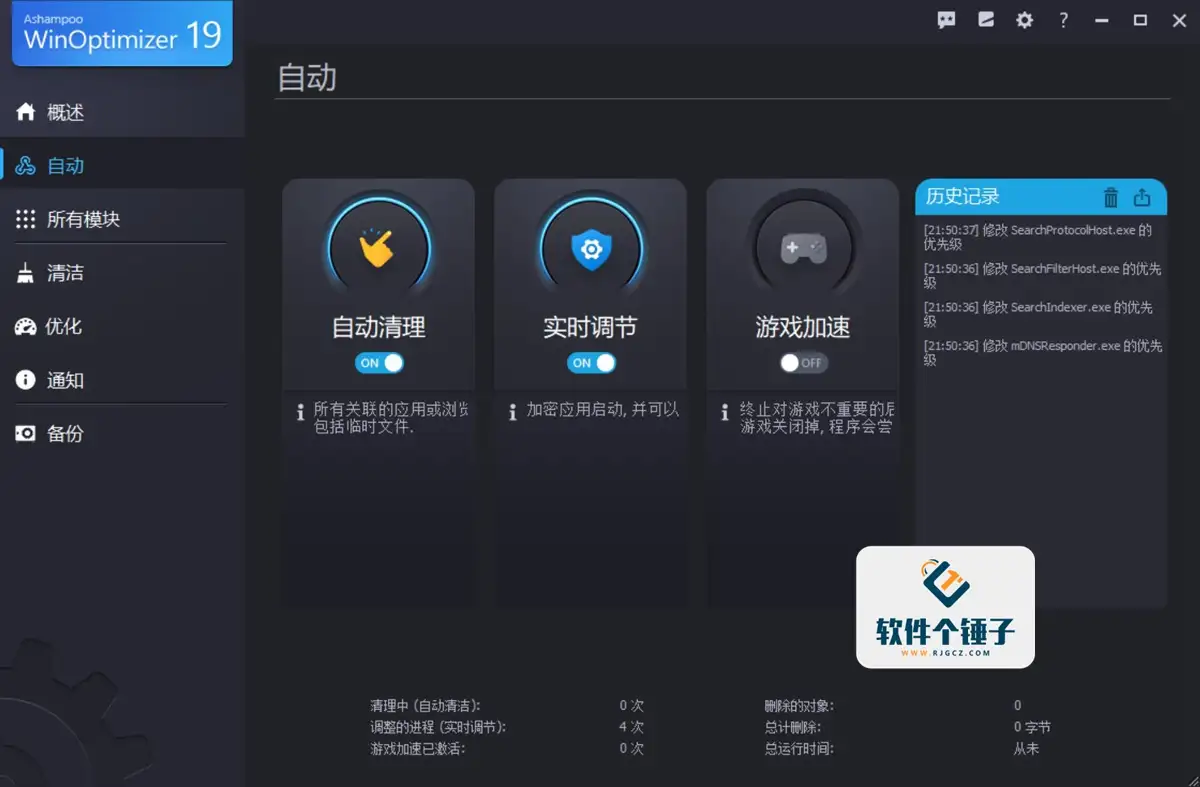1200x787 pixels.
Task: Export 历史记录 using the share icon
Action: pyautogui.click(x=1142, y=197)
